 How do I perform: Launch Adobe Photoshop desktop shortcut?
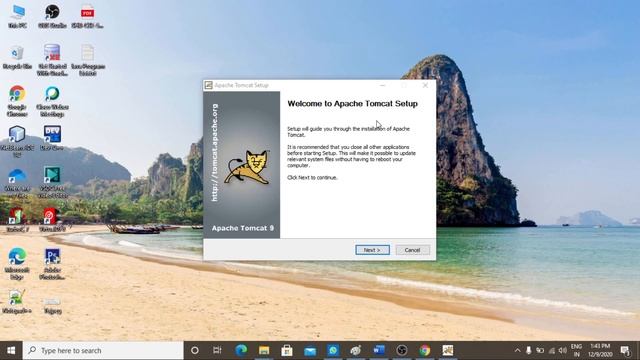click(x=52, y=264)
